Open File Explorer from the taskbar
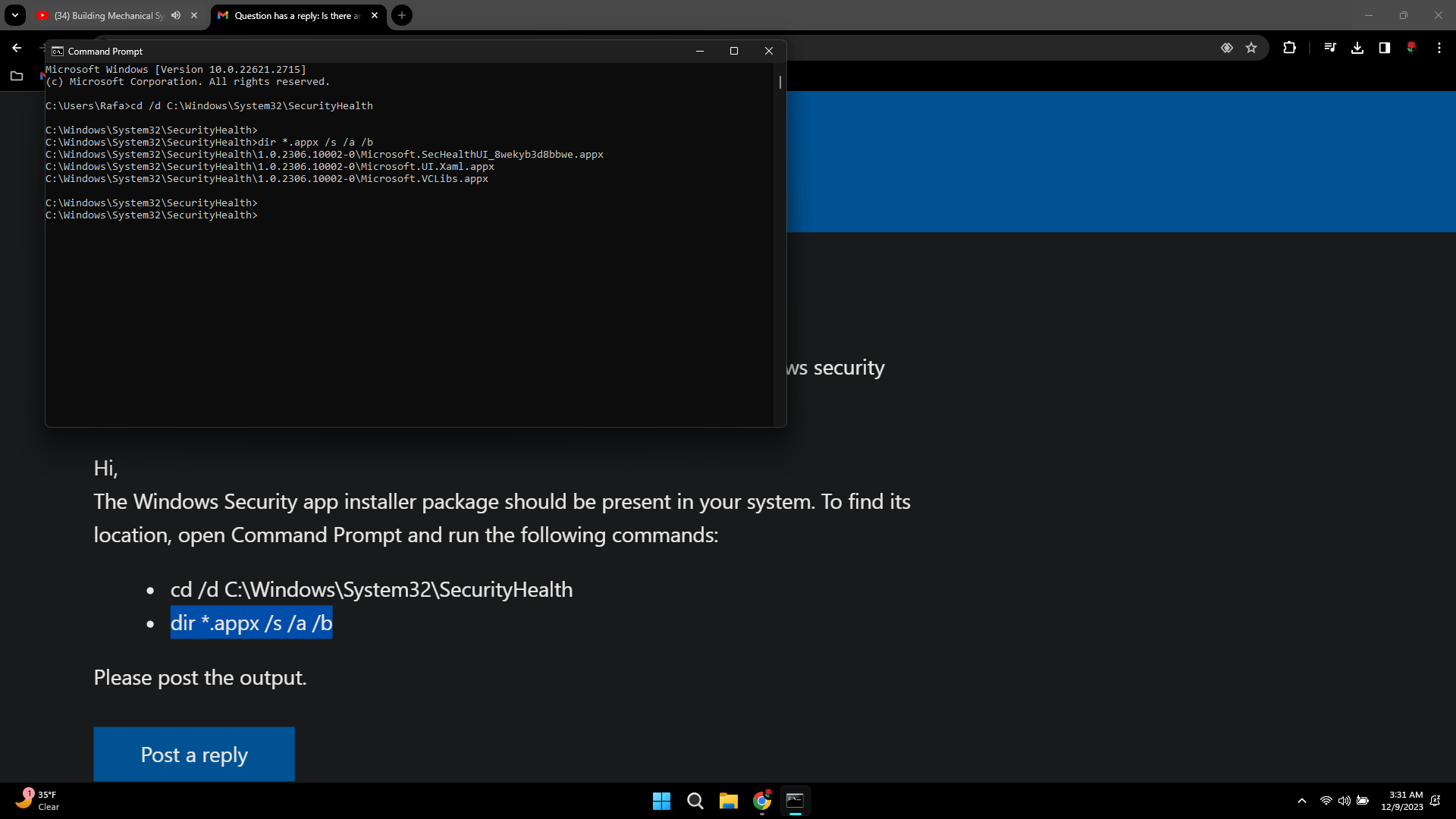 coord(728,801)
